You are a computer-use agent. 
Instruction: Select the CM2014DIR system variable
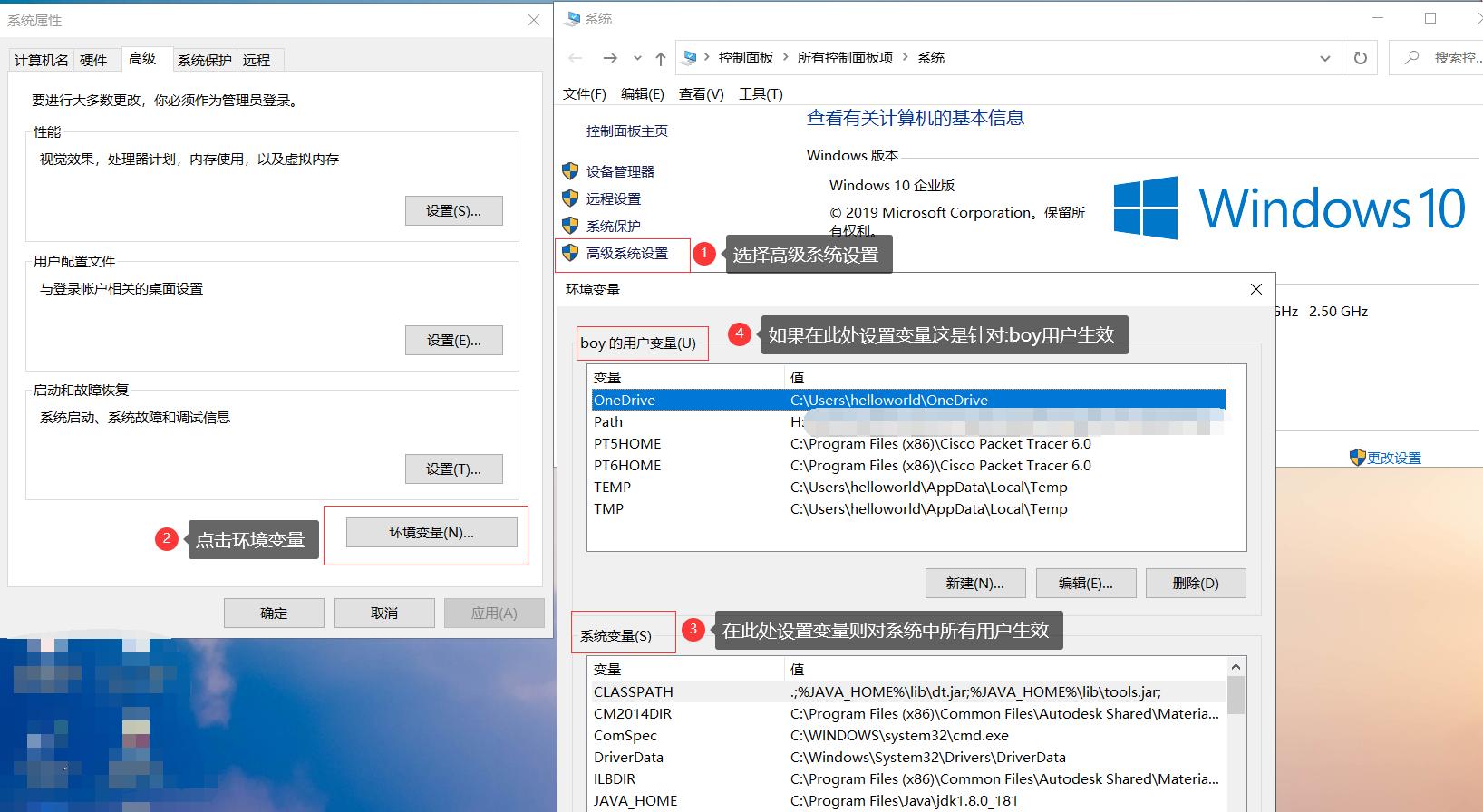click(908, 713)
